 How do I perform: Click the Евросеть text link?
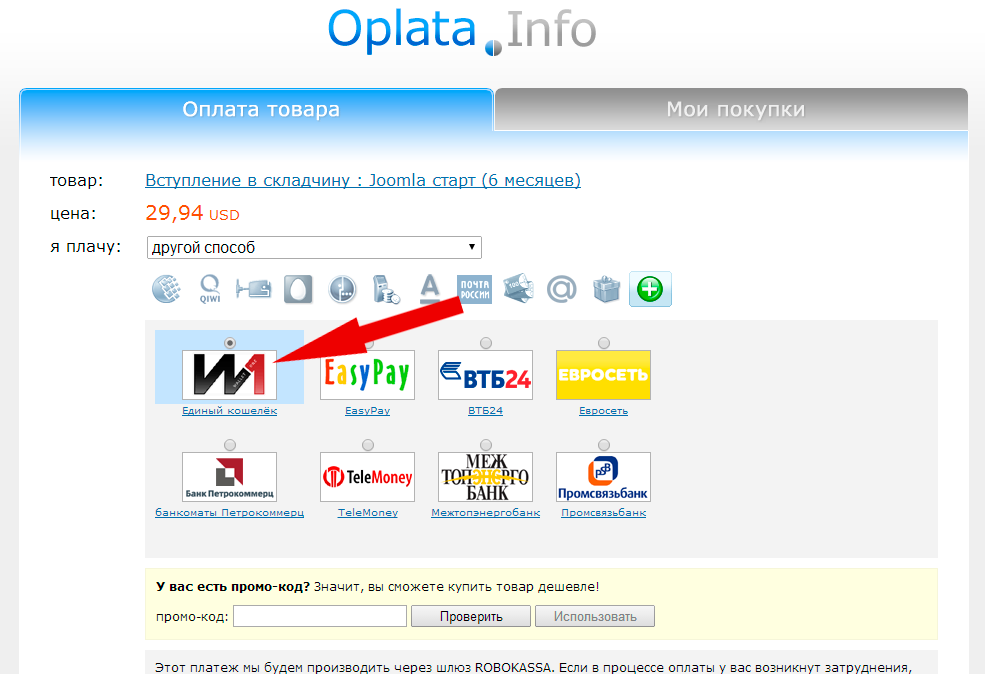tap(604, 411)
